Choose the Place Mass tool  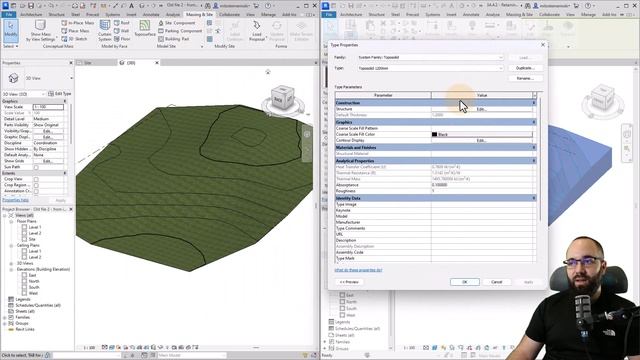[x=76, y=31]
